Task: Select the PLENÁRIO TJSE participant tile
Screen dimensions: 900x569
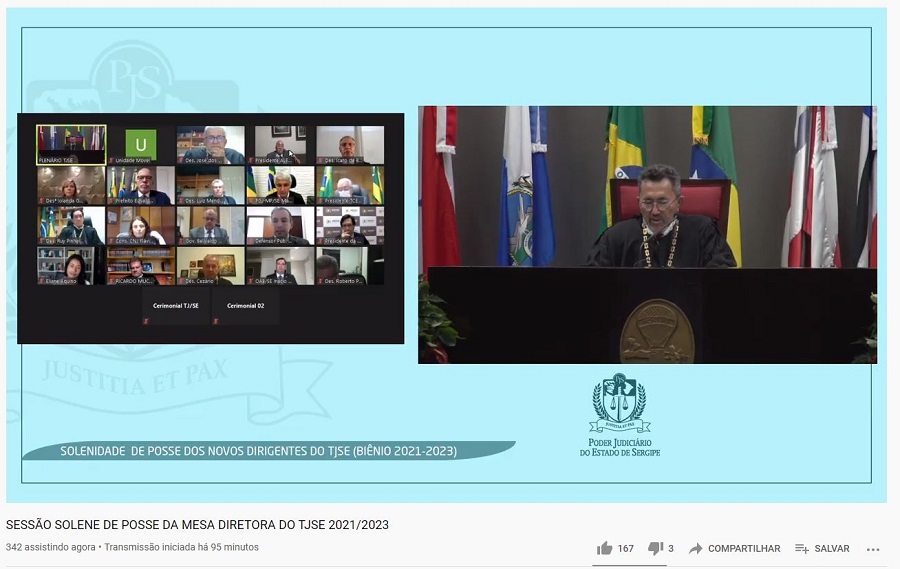Action: 71,144
